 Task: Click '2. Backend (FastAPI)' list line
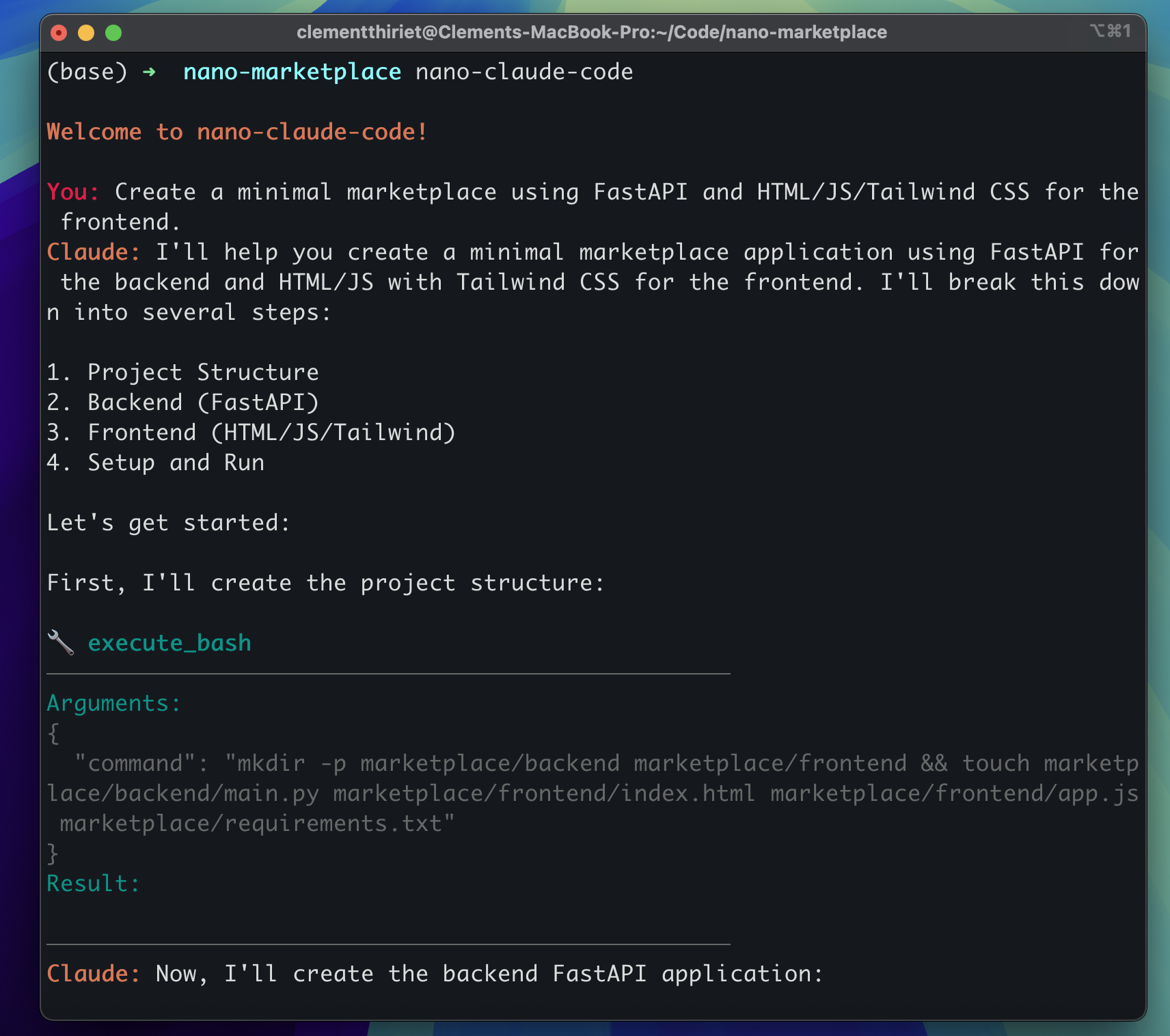pos(182,403)
